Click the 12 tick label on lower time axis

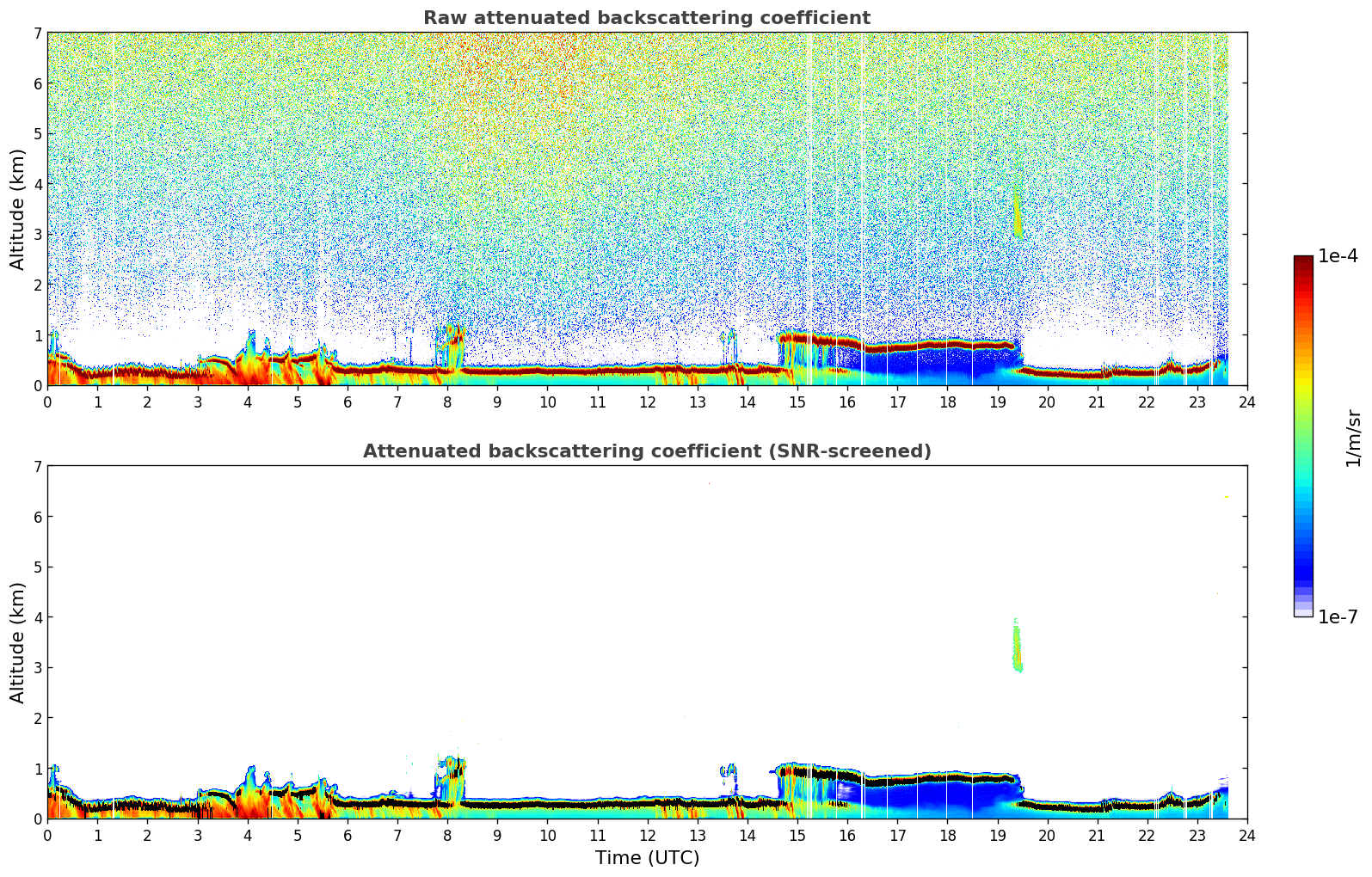click(x=647, y=836)
